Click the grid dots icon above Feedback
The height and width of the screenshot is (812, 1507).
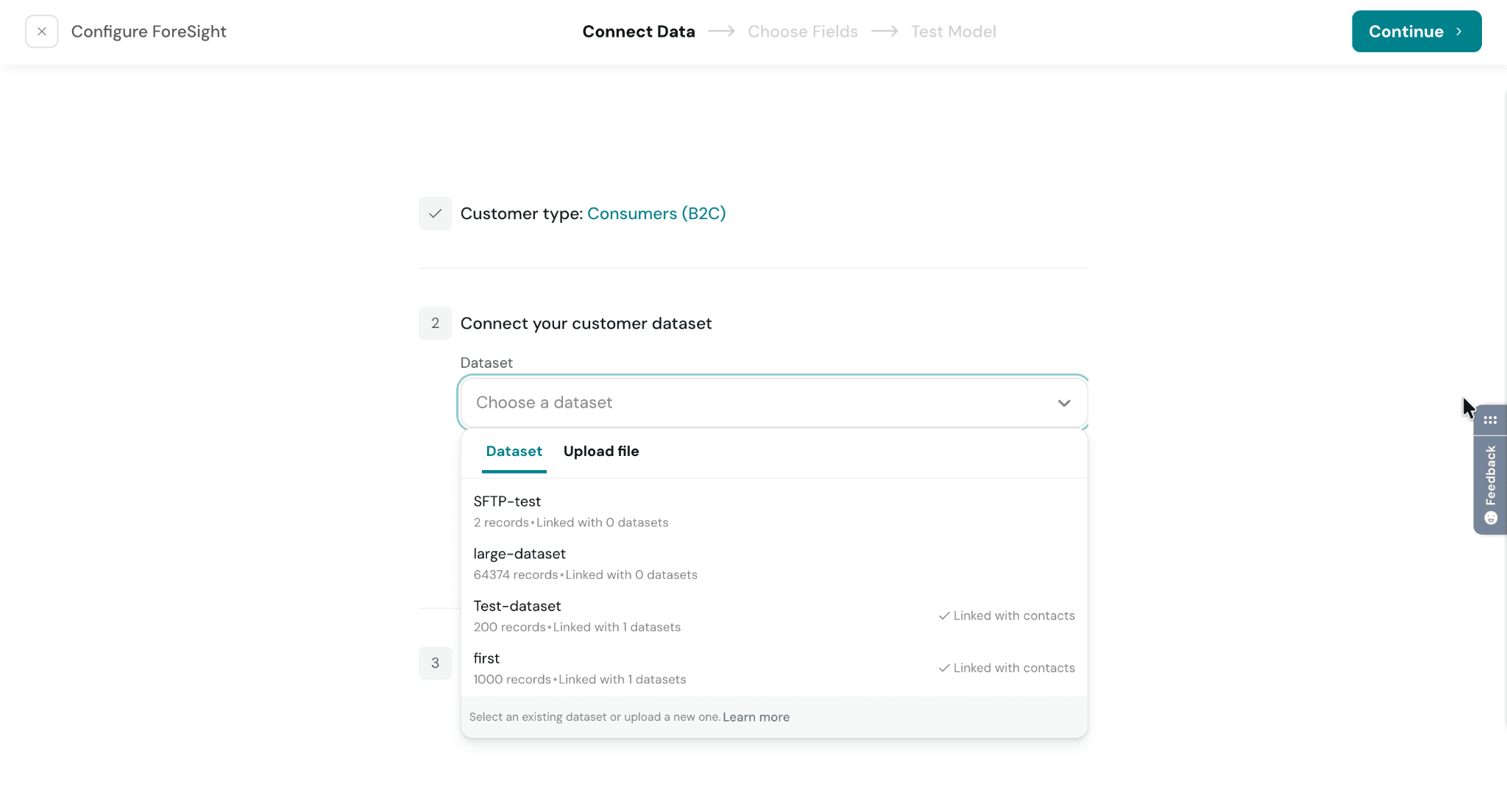pyautogui.click(x=1490, y=420)
